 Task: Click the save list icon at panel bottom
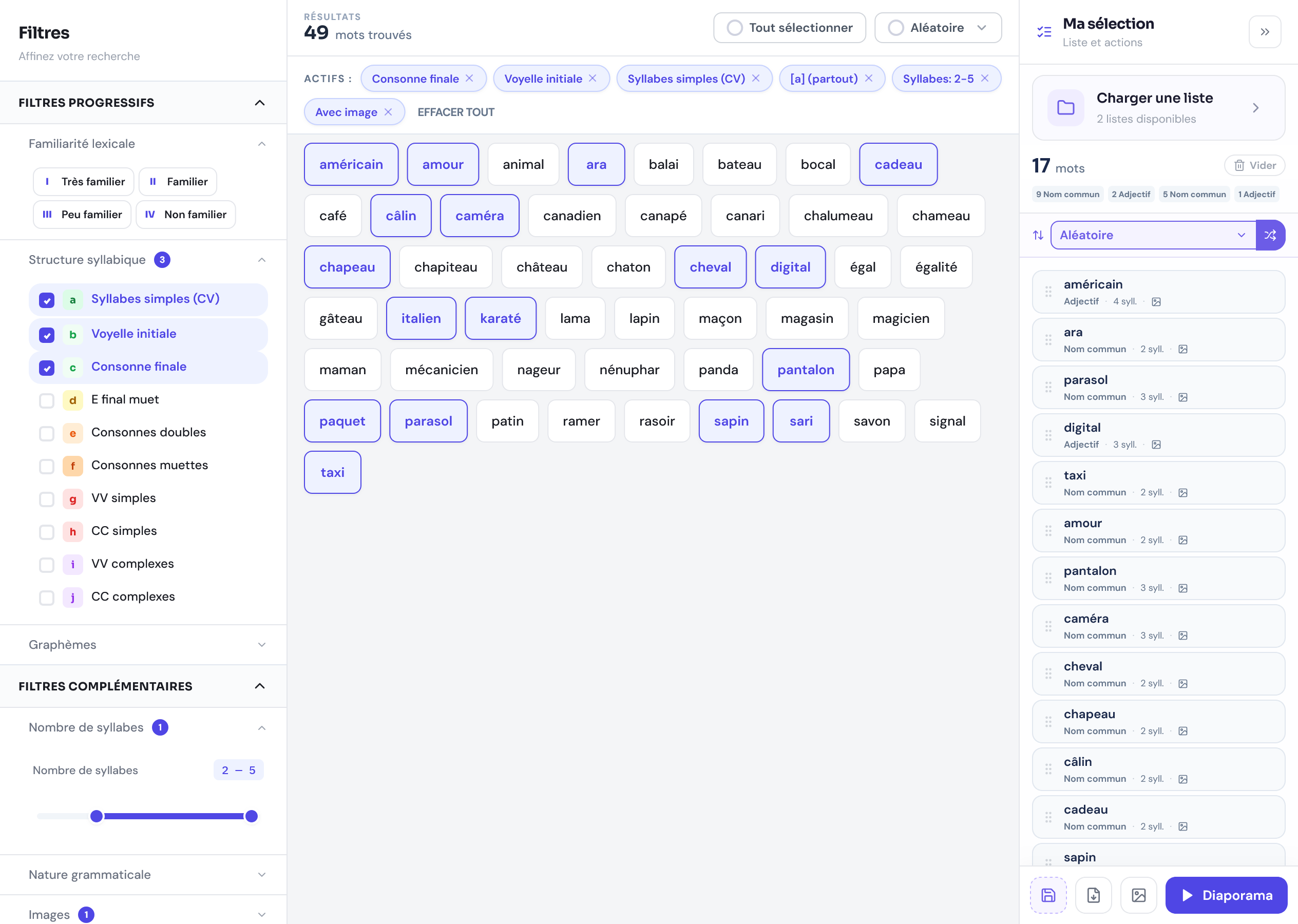tap(1048, 895)
